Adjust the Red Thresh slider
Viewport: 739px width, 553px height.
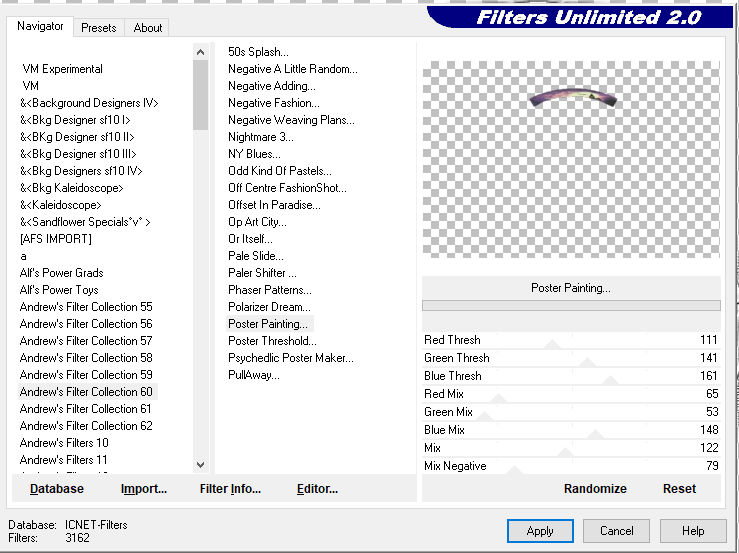pyautogui.click(x=551, y=341)
